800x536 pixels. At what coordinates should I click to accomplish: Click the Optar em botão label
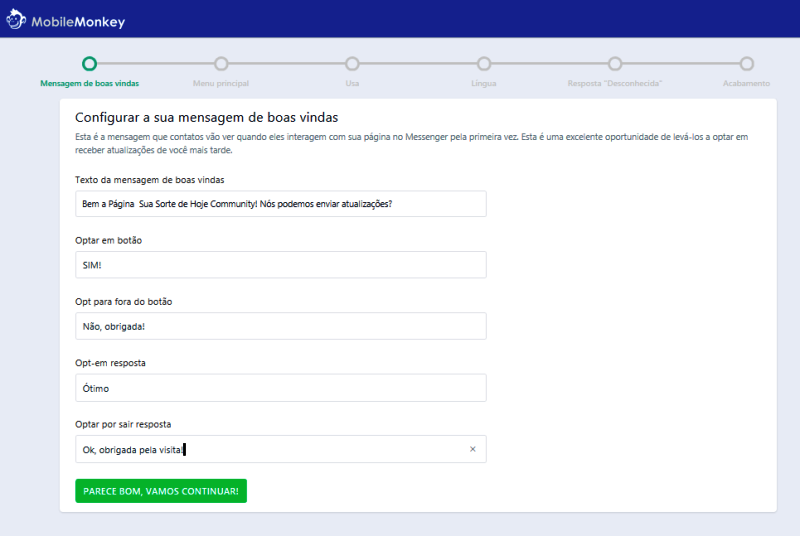point(108,241)
